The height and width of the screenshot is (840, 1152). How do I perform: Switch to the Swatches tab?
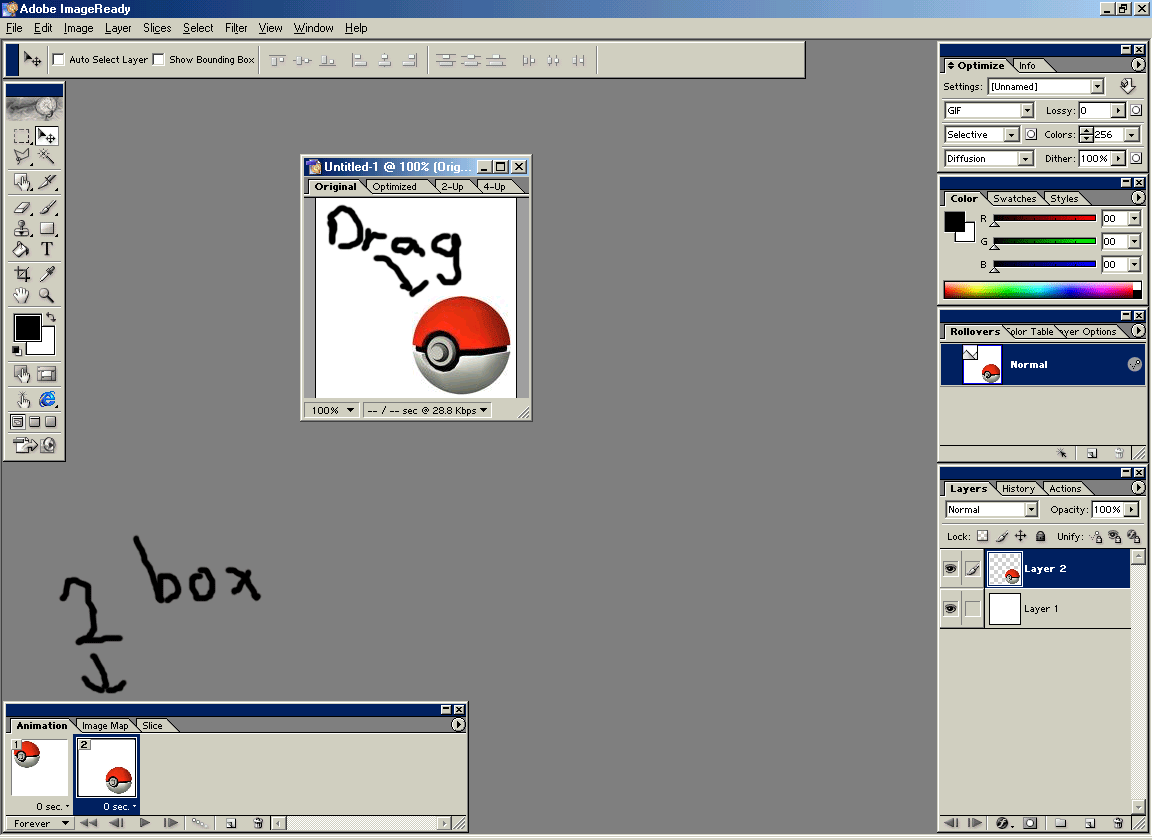click(x=1015, y=198)
